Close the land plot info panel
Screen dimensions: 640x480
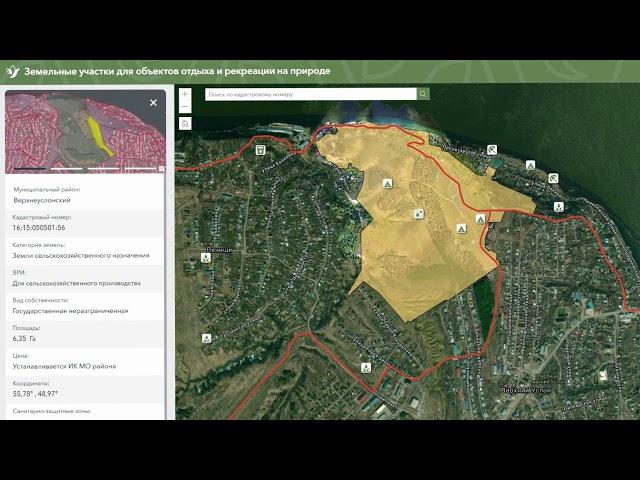pyautogui.click(x=153, y=103)
